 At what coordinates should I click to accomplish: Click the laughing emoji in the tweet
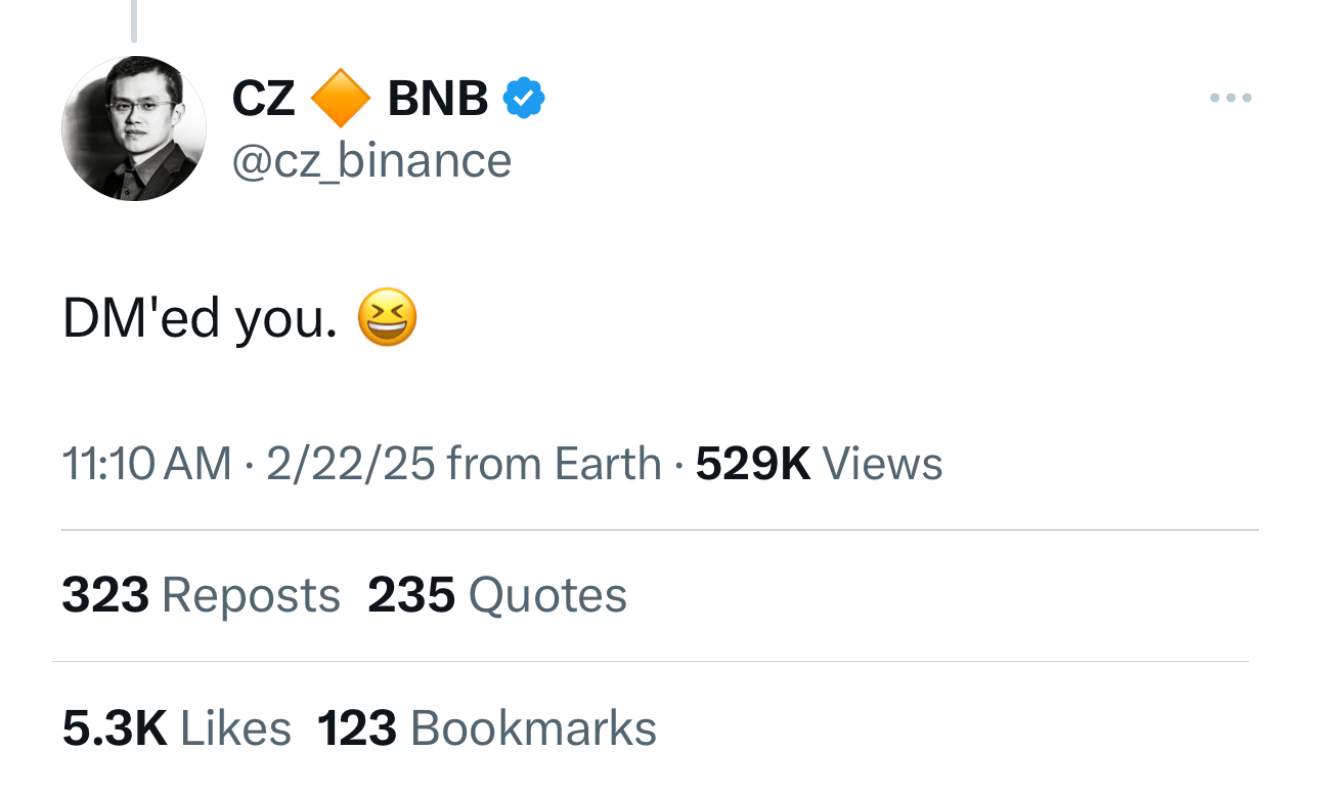pyautogui.click(x=386, y=320)
